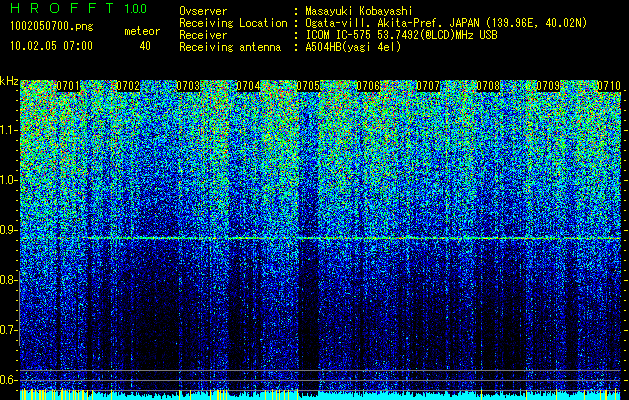Click the file name 1002050700.png
Viewport: 629px width, 400px height.
[52, 27]
